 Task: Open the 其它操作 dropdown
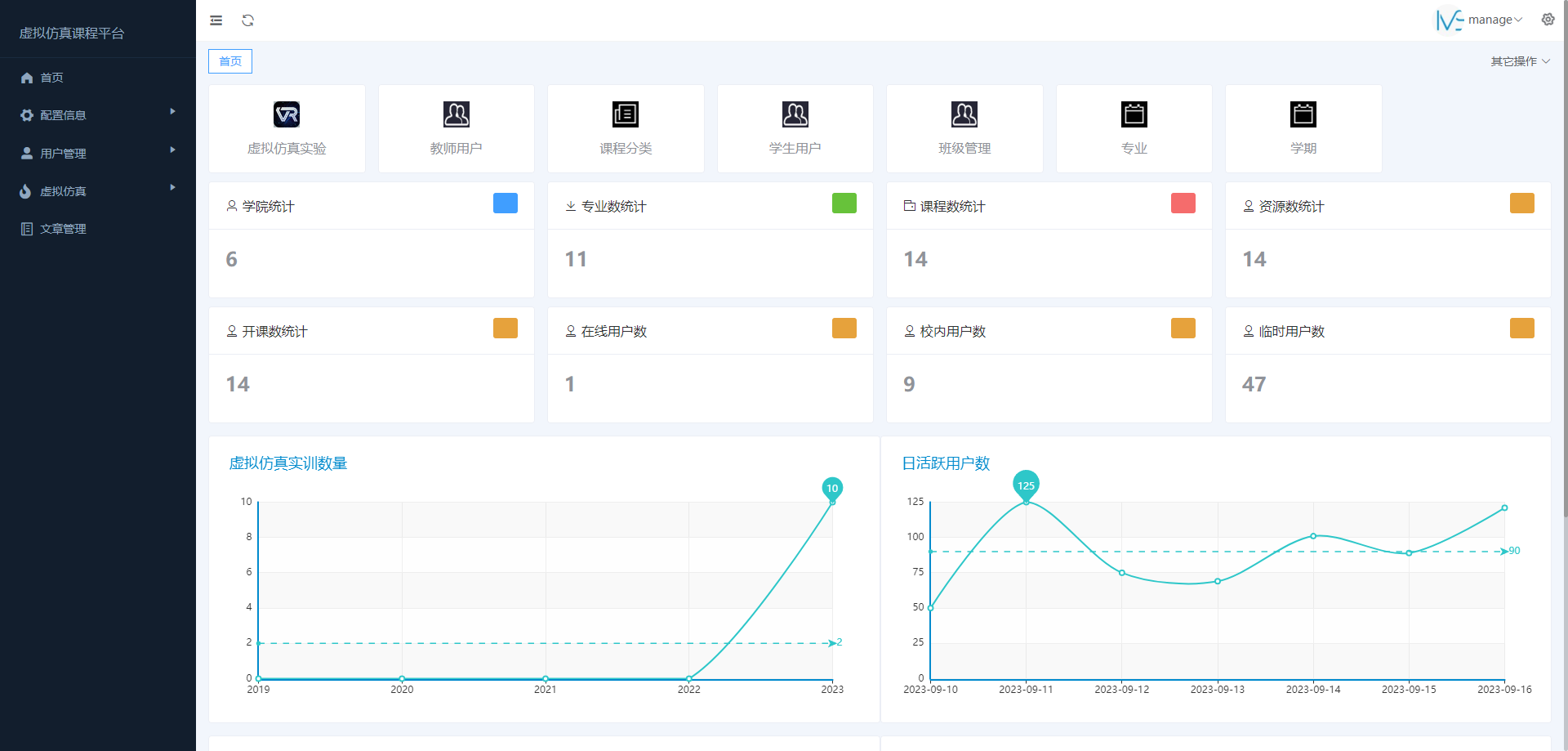pyautogui.click(x=1520, y=61)
